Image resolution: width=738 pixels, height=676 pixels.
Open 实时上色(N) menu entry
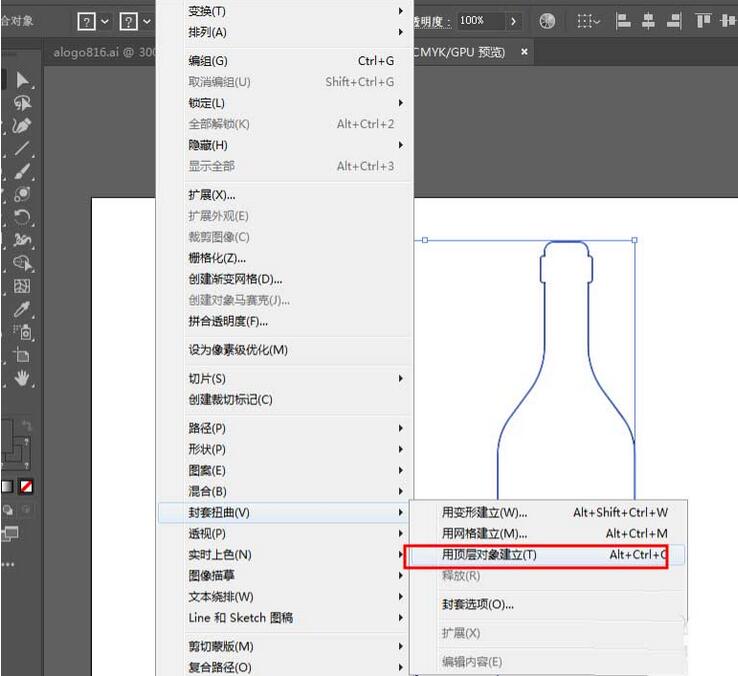(285, 555)
